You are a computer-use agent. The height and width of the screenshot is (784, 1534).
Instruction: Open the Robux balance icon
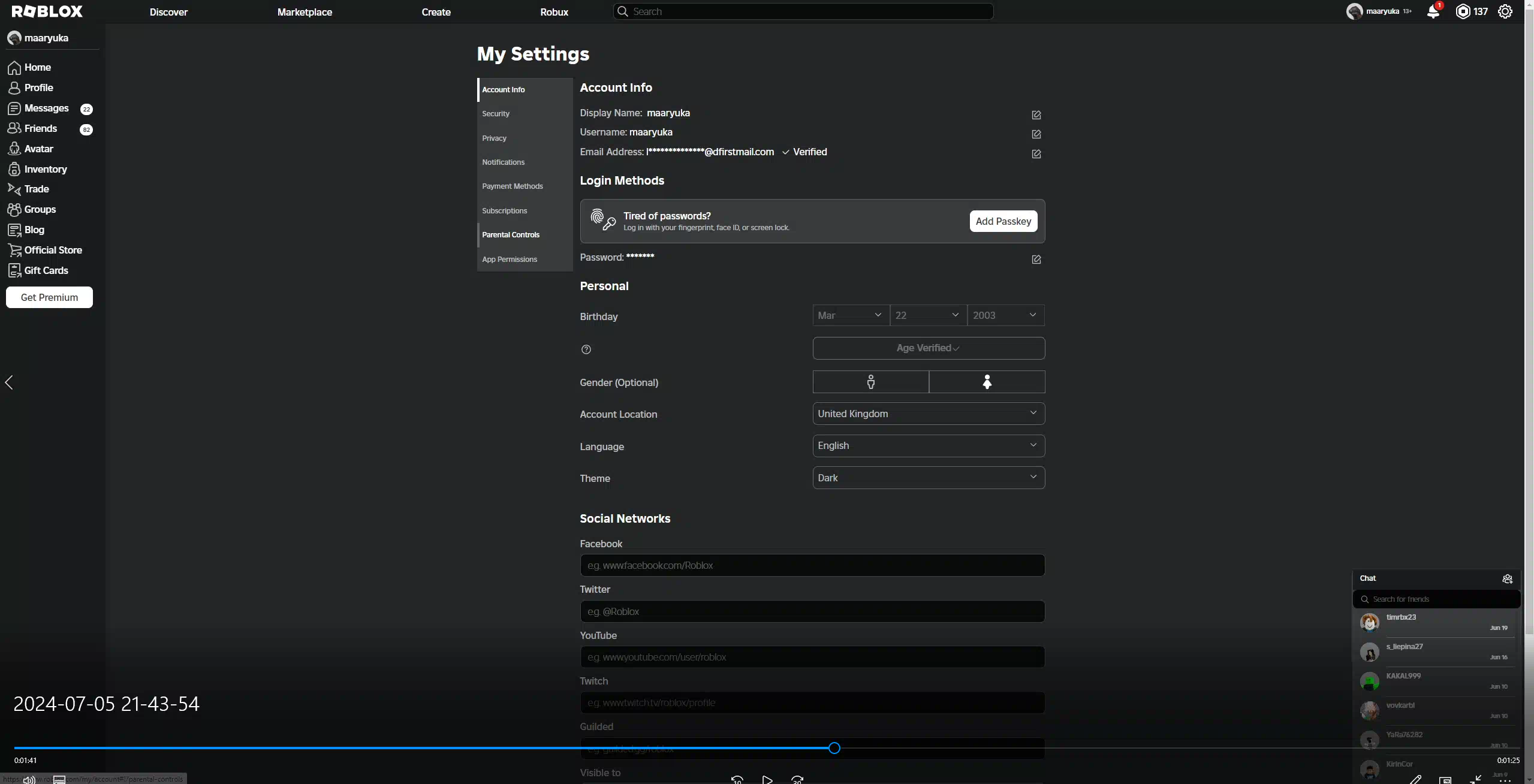pyautogui.click(x=1463, y=11)
